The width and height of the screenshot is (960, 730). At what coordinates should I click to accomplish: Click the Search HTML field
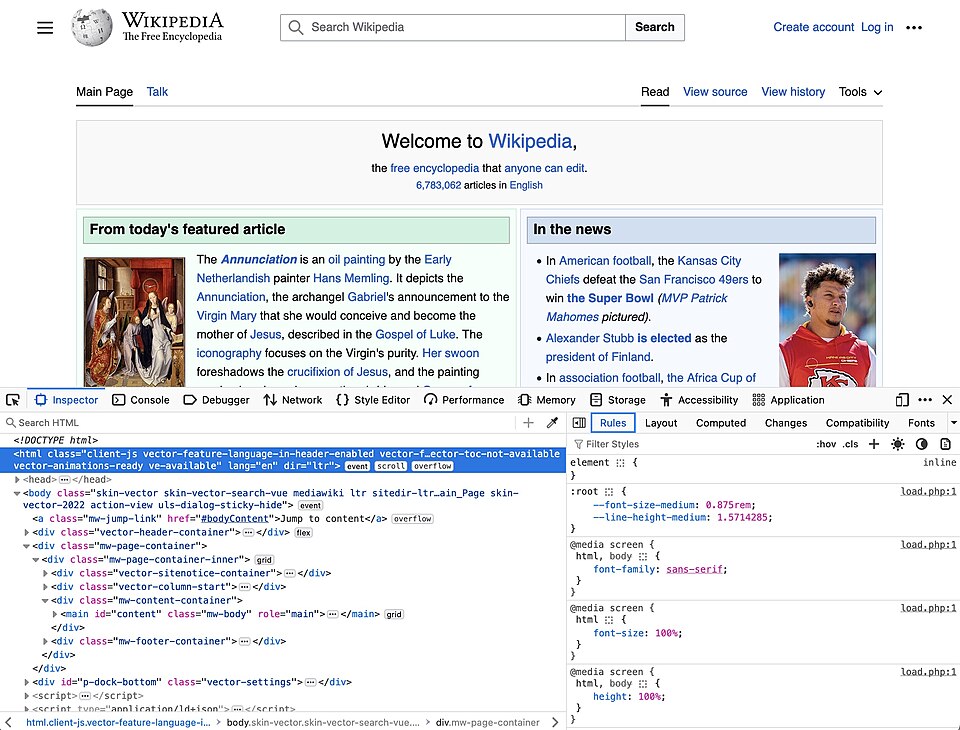point(260,423)
